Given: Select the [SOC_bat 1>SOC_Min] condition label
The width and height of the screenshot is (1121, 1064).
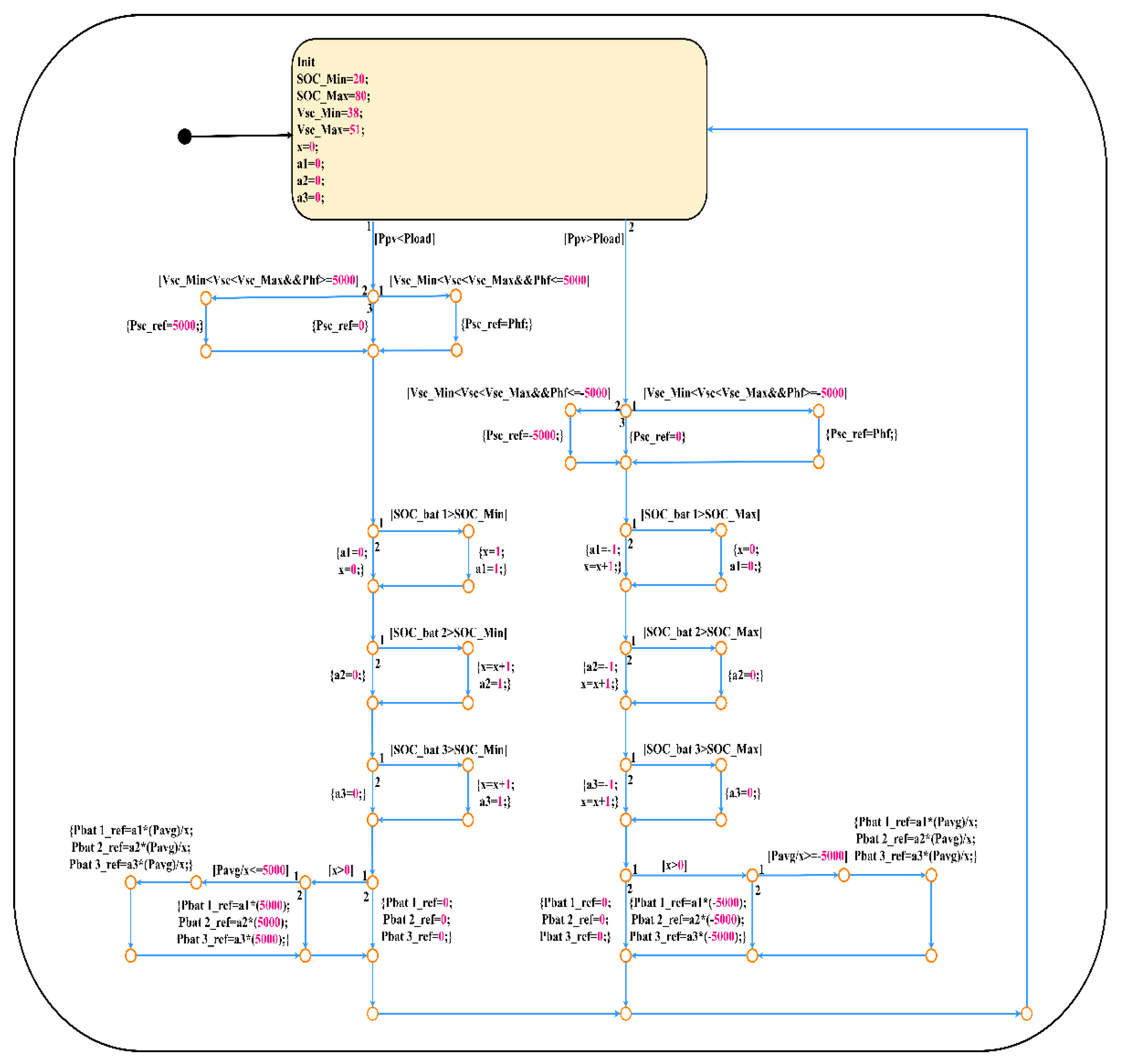Looking at the screenshot, I should click(448, 514).
